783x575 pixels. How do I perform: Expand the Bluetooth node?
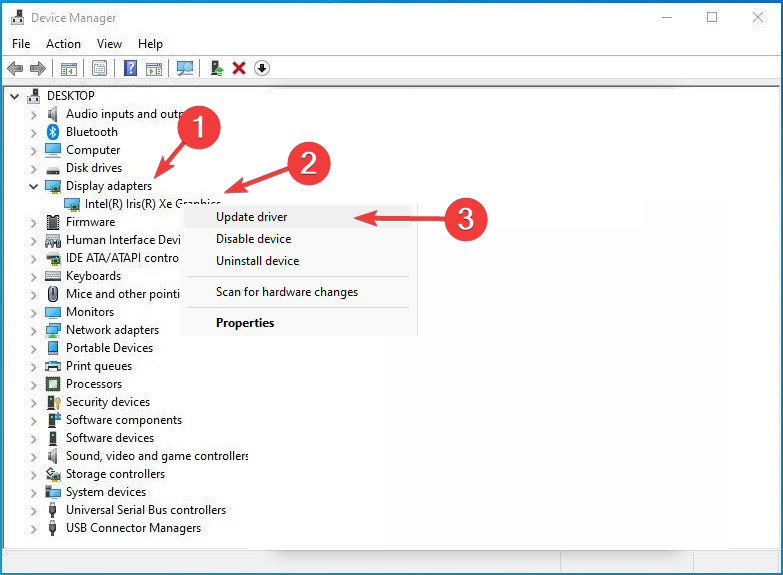pos(33,132)
